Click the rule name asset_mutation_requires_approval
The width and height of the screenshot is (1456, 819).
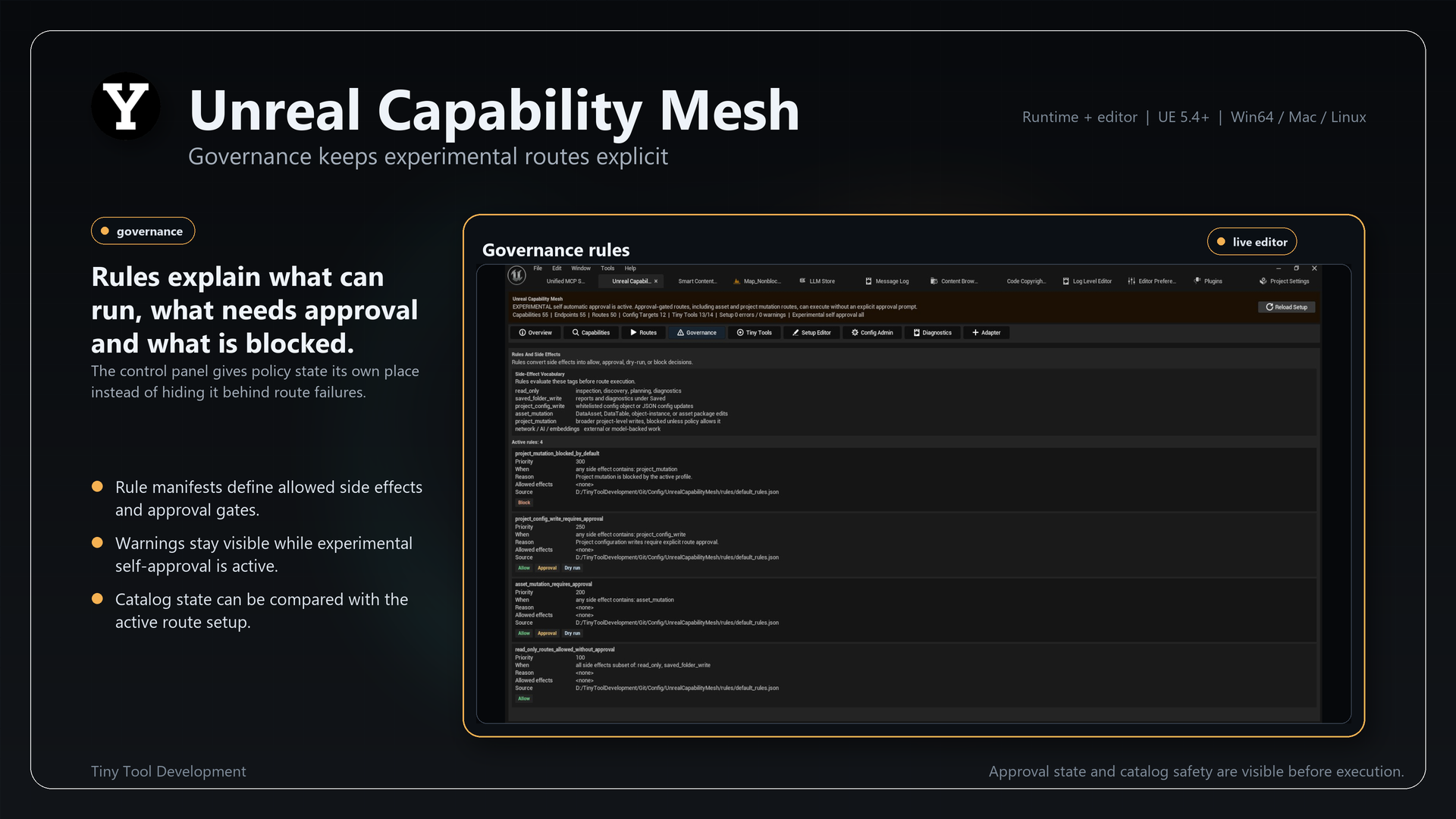coord(554,584)
